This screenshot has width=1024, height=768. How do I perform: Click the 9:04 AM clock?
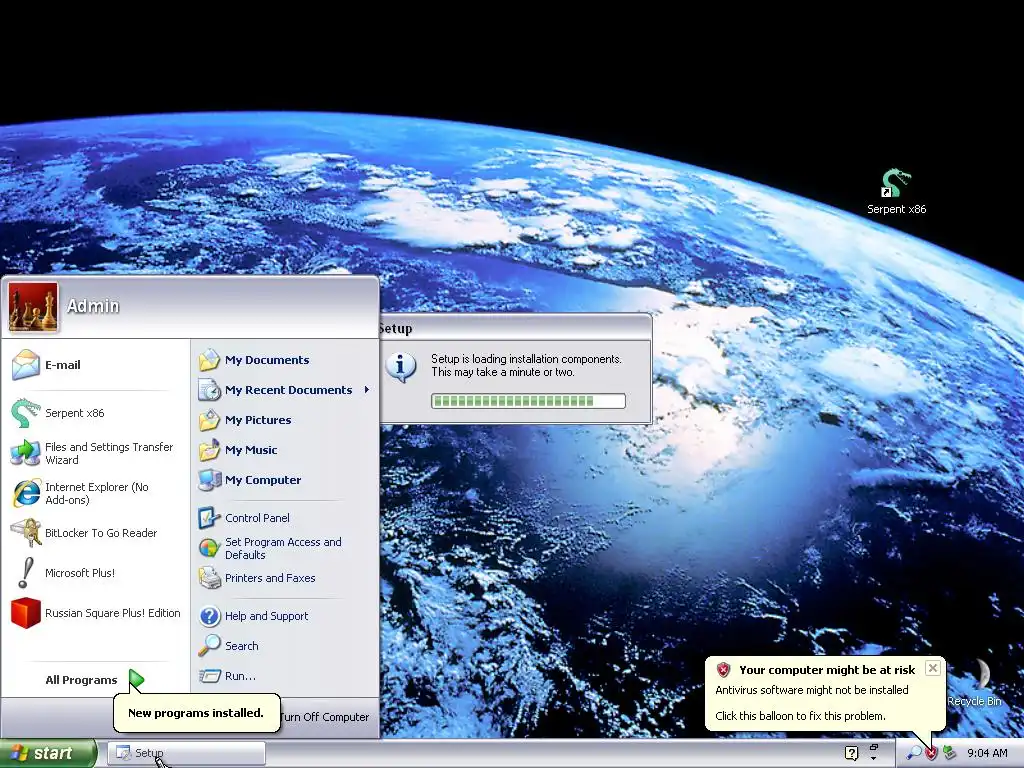987,754
